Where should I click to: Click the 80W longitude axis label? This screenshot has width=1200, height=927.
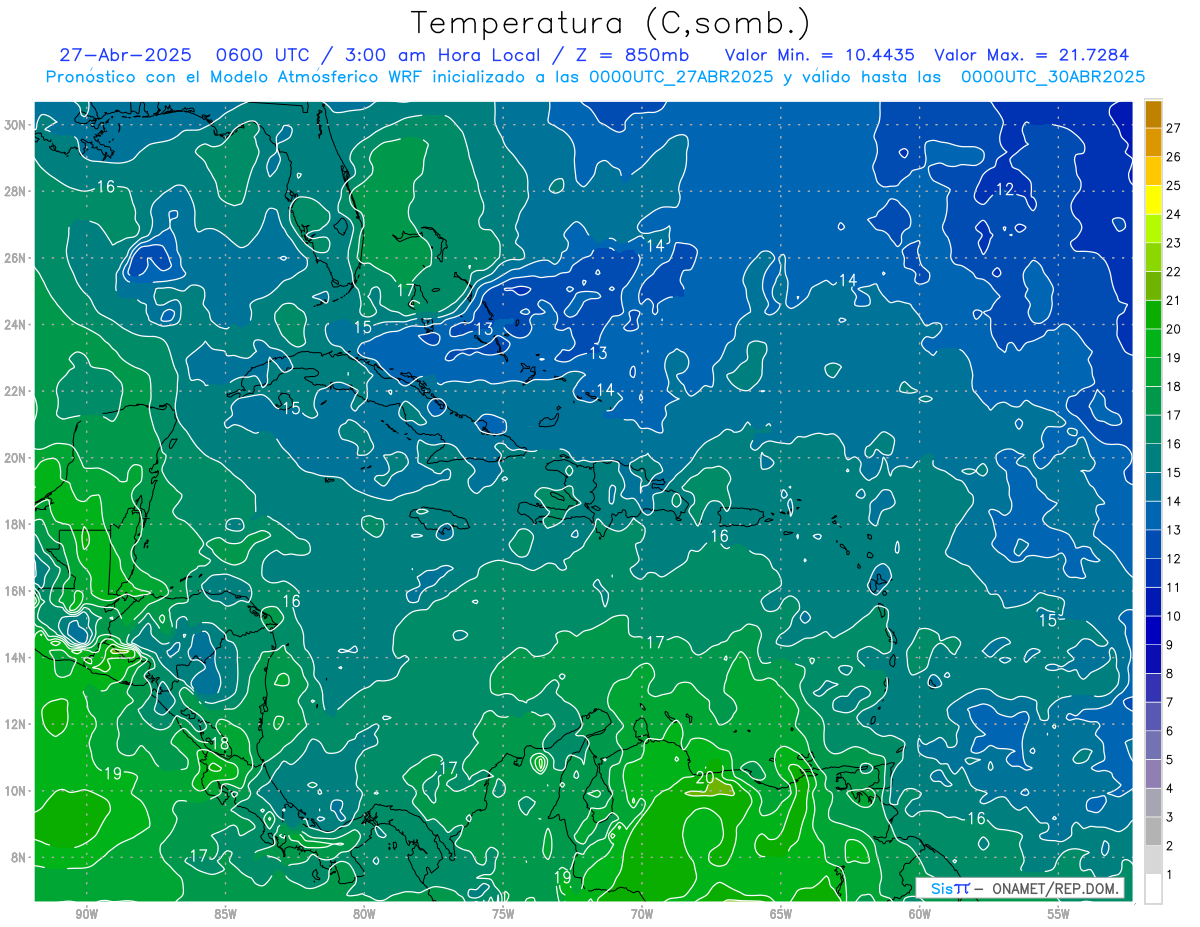coord(364,914)
